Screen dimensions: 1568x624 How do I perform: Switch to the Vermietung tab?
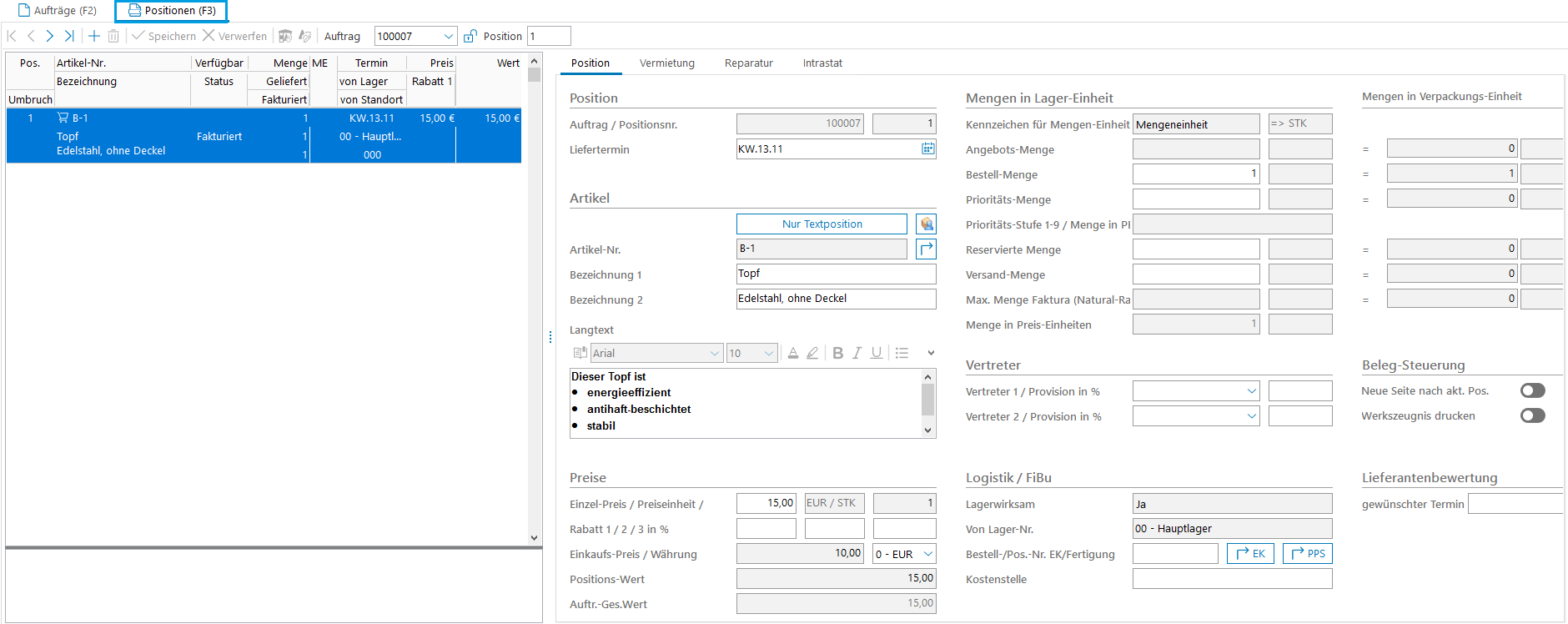point(666,63)
